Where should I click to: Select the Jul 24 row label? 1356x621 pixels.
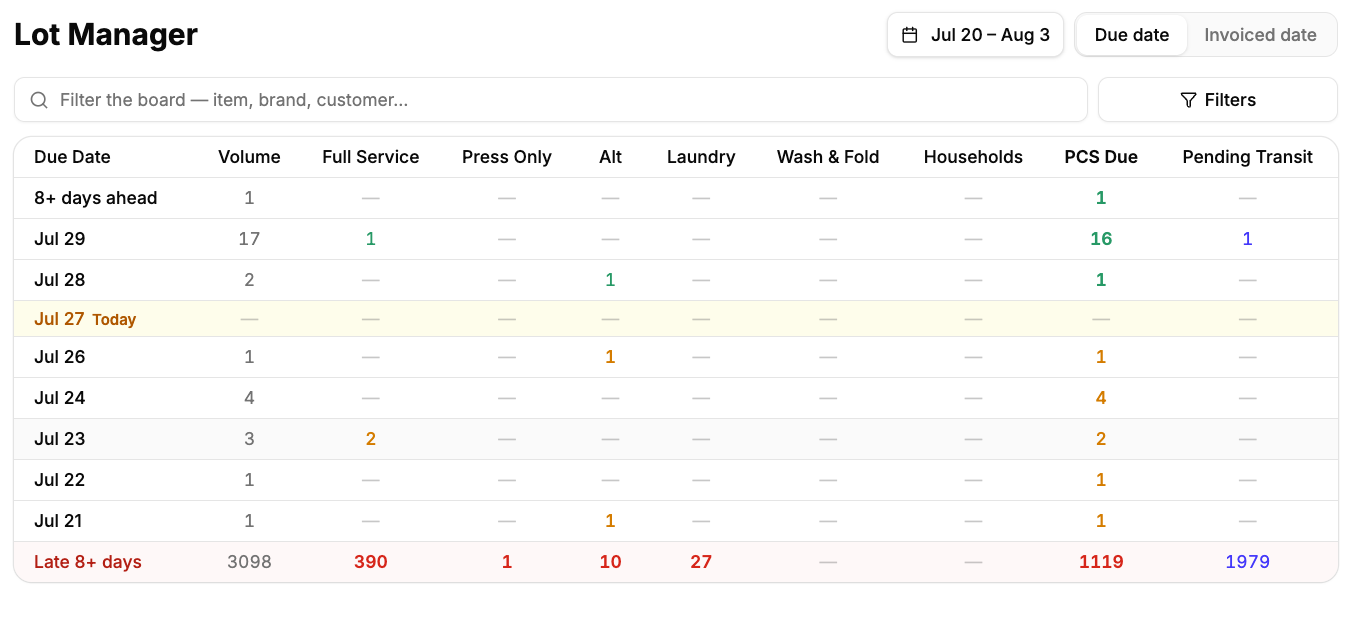60,398
